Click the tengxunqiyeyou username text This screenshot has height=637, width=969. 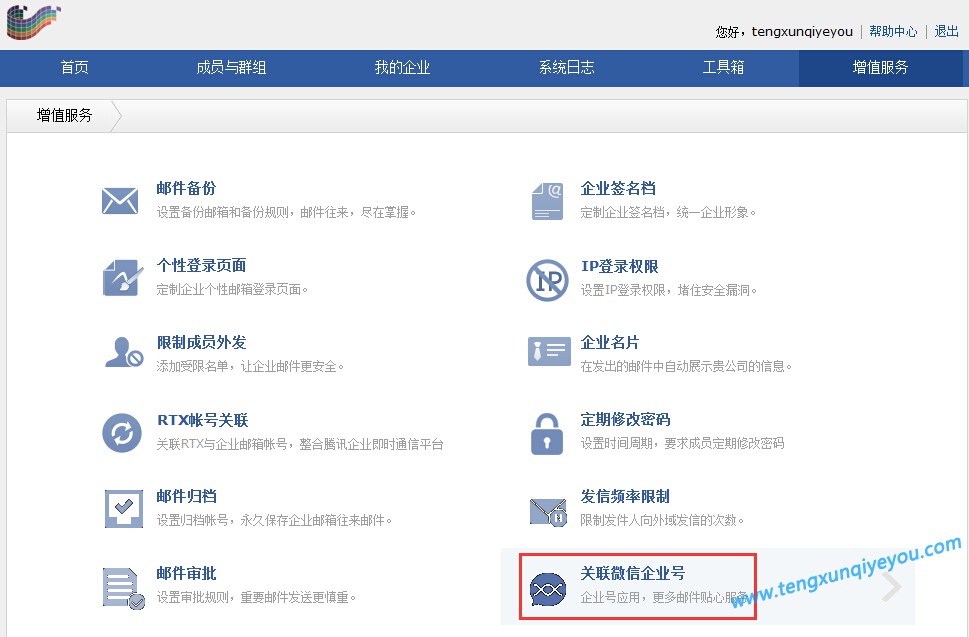(802, 32)
